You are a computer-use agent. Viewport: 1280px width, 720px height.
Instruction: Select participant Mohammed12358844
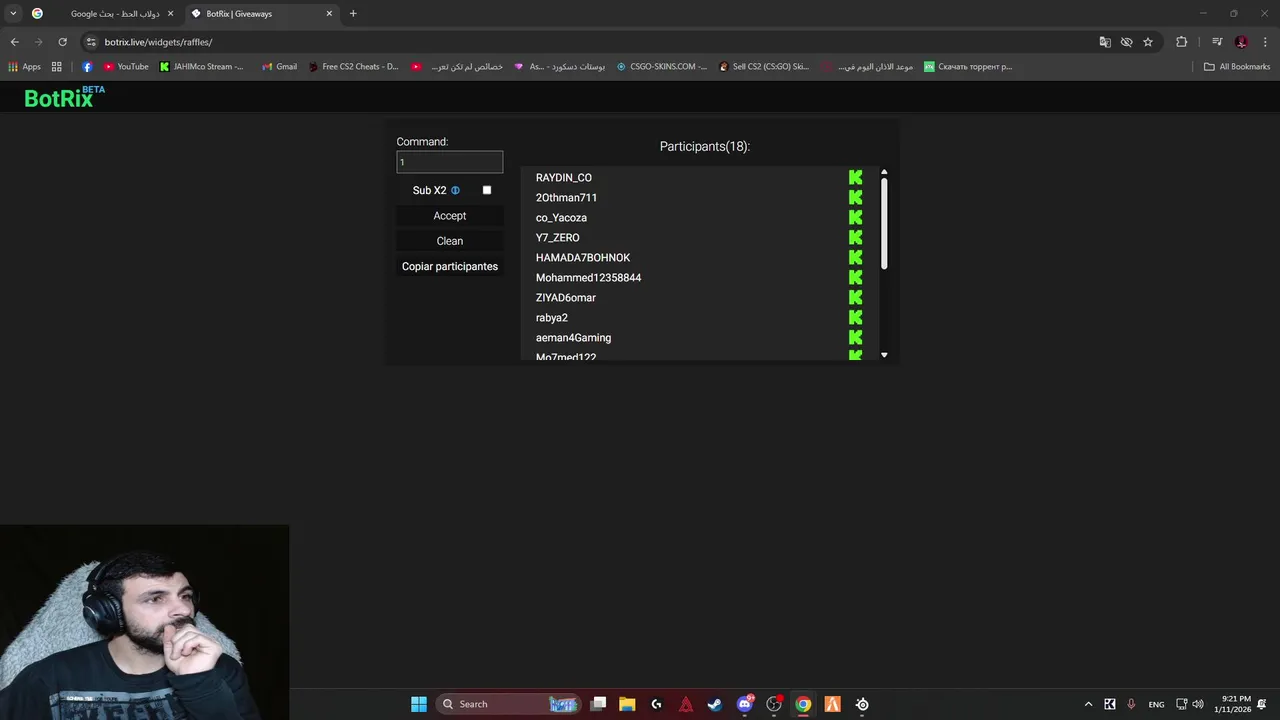point(589,277)
